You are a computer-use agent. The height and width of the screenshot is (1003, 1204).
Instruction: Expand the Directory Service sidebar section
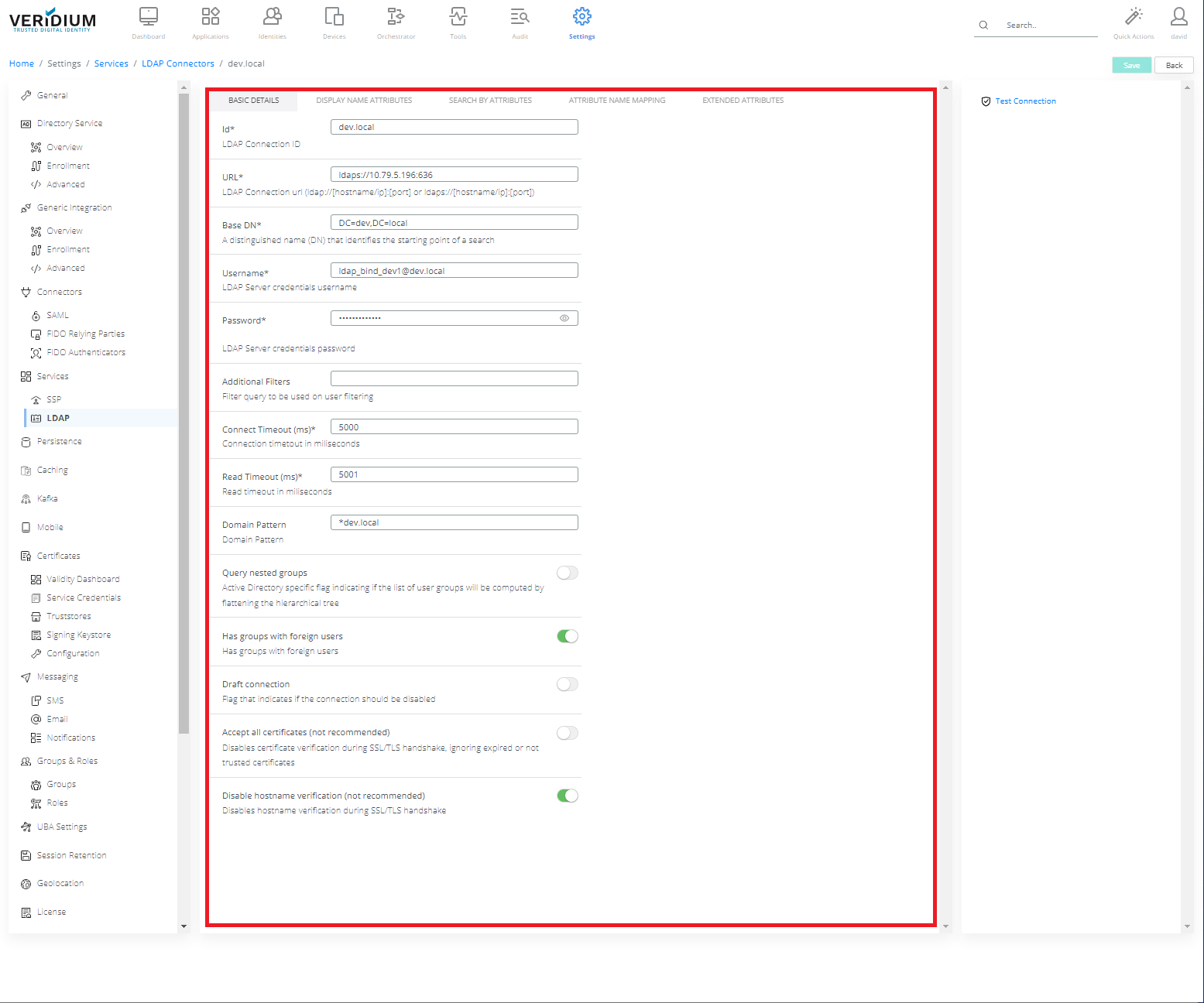coord(70,124)
